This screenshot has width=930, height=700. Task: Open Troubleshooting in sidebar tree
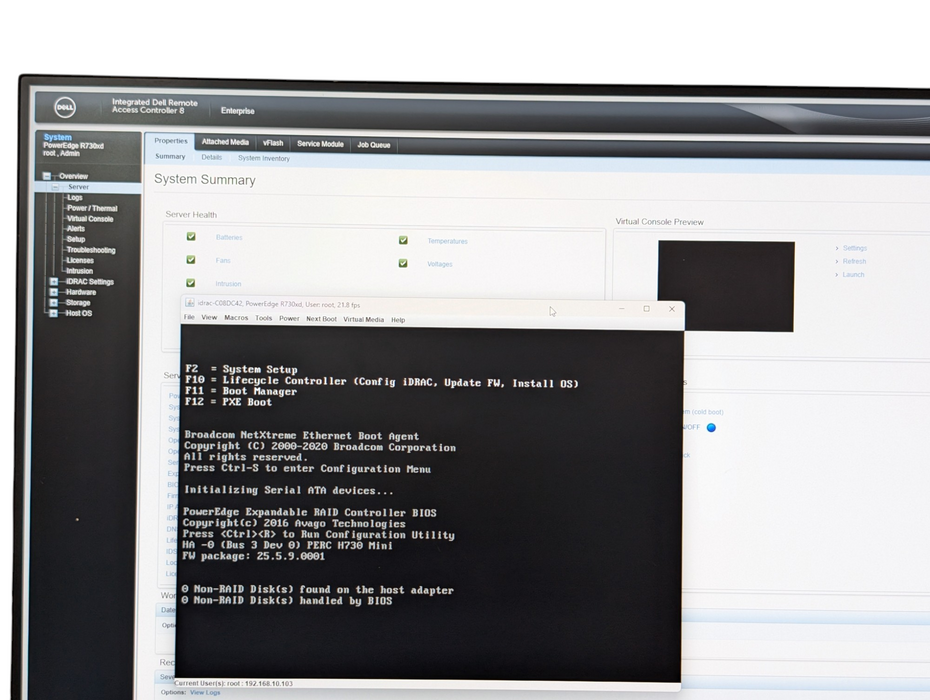pyautogui.click(x=91, y=250)
